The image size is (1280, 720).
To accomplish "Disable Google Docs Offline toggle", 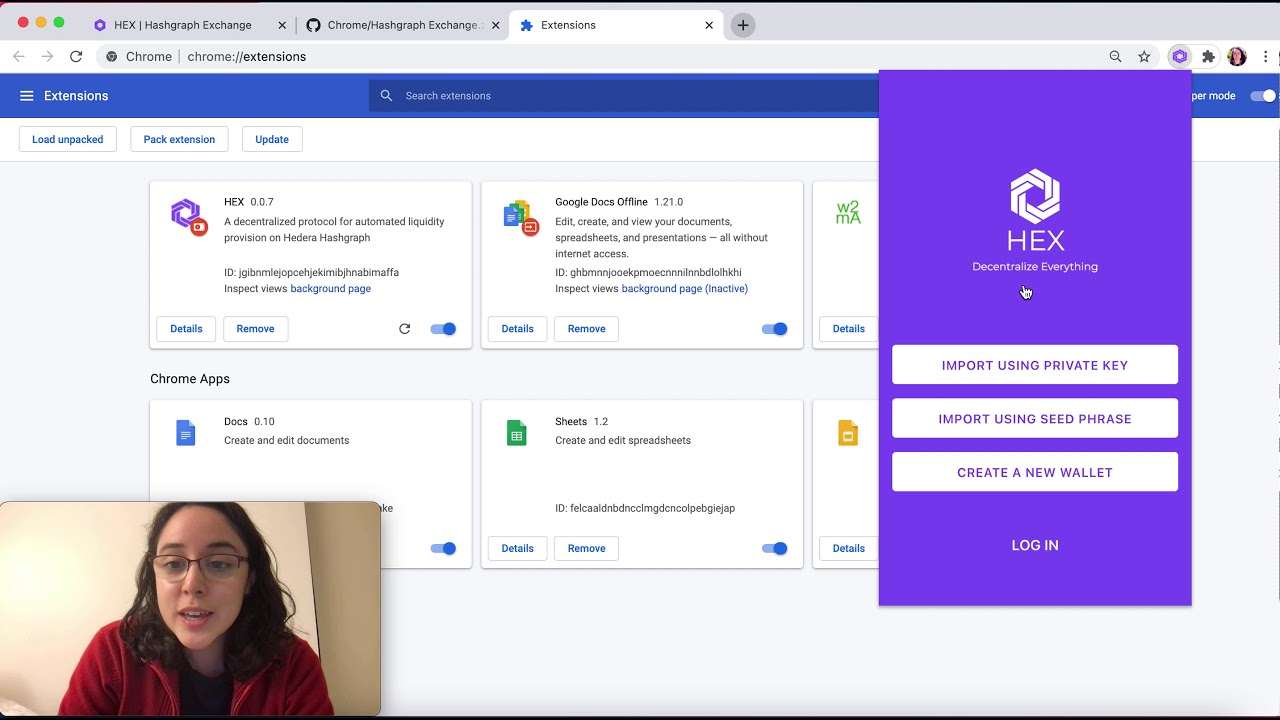I will [774, 329].
